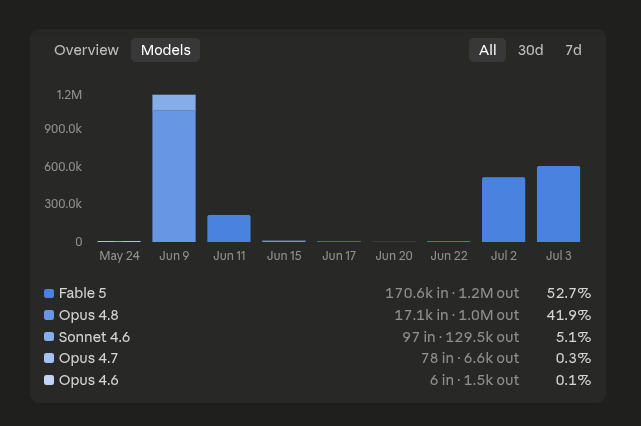
Task: Click the 52.7% percentage value
Action: (569, 294)
